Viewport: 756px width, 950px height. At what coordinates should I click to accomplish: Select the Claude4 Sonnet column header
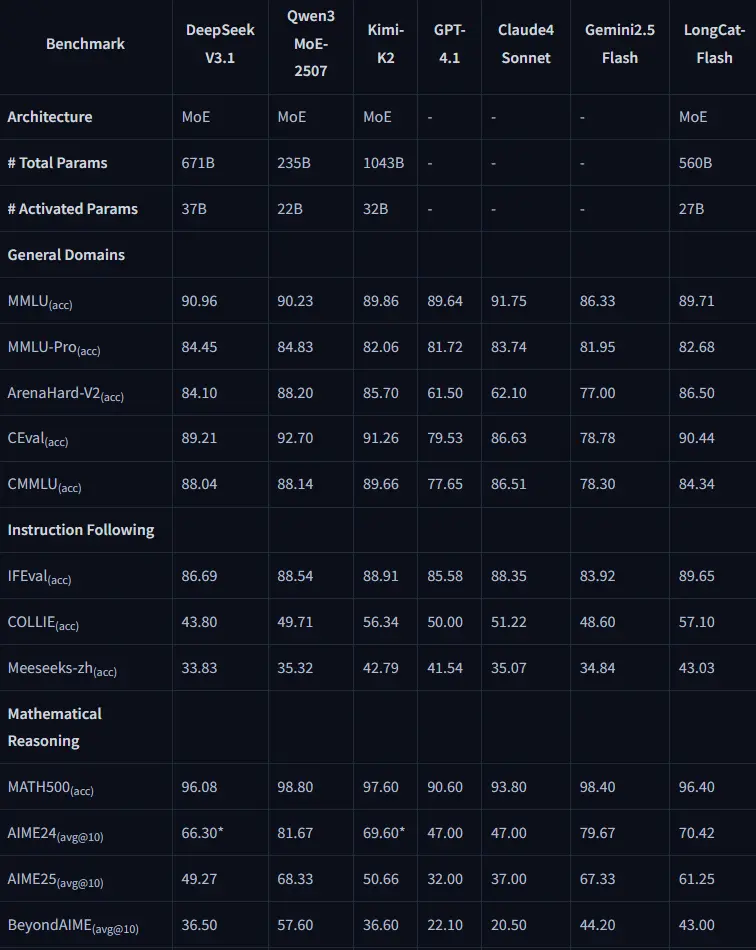(x=525, y=44)
